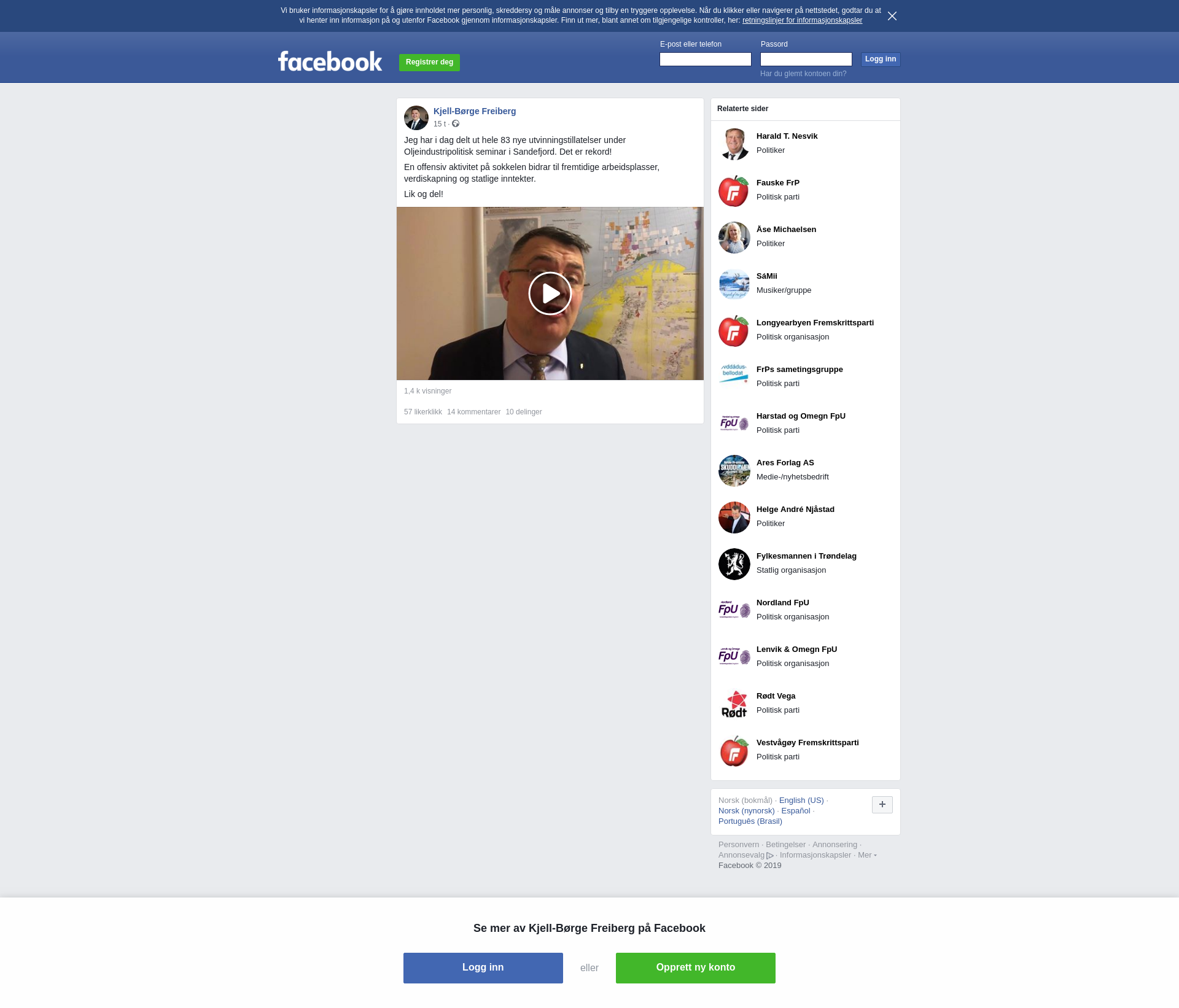Expand the Mer footer dropdown
The height and width of the screenshot is (1008, 1179).
pyautogui.click(x=867, y=855)
